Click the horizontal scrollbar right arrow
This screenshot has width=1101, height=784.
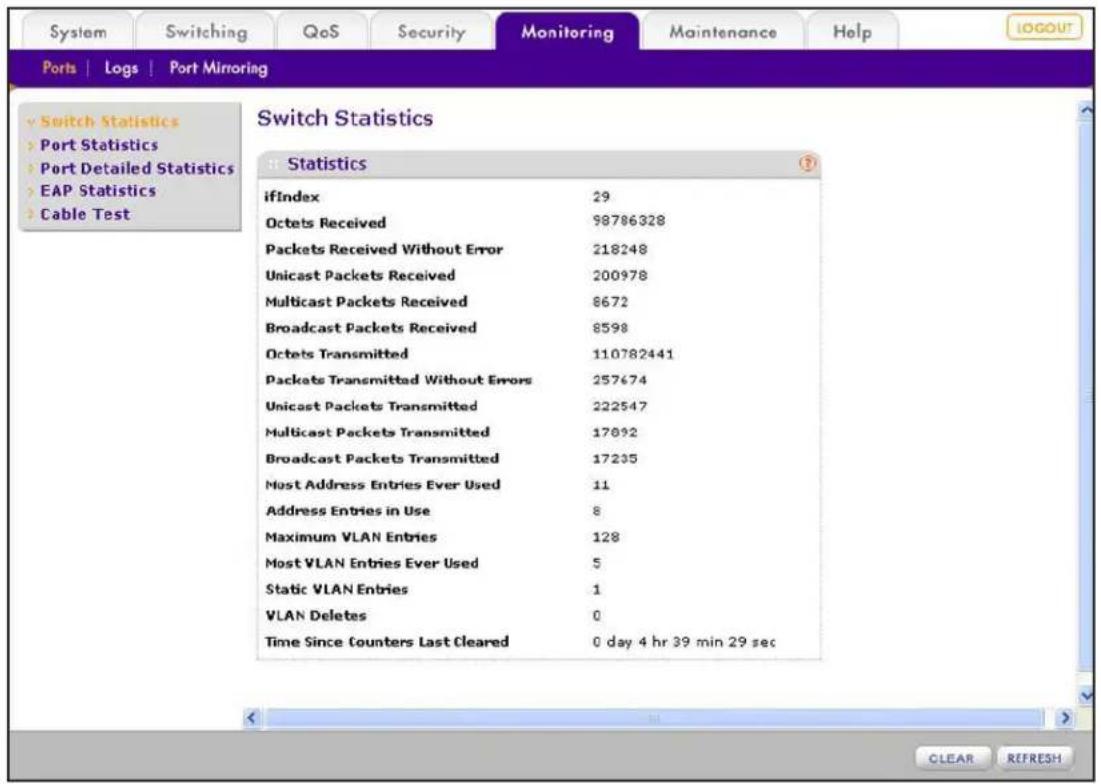(1064, 717)
